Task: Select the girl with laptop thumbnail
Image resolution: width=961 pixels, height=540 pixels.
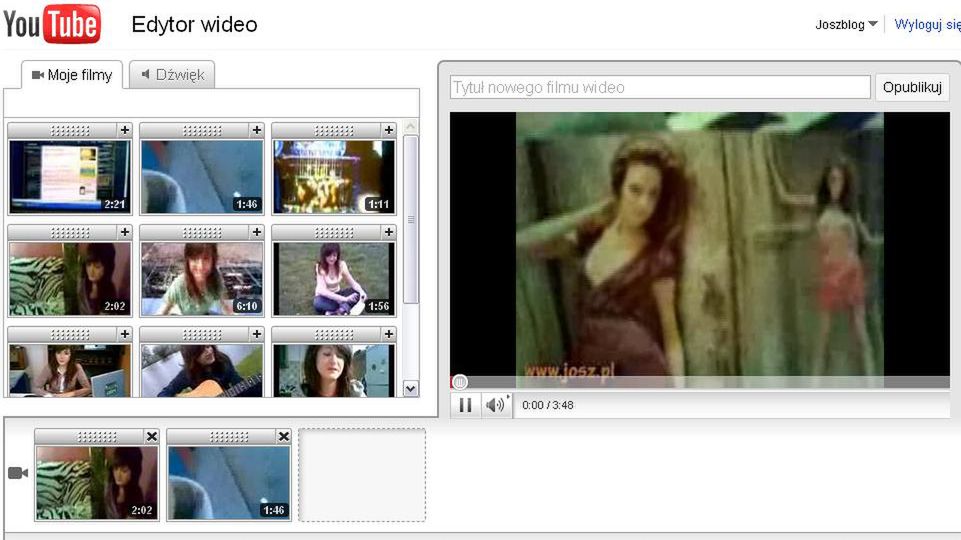Action: tap(70, 370)
